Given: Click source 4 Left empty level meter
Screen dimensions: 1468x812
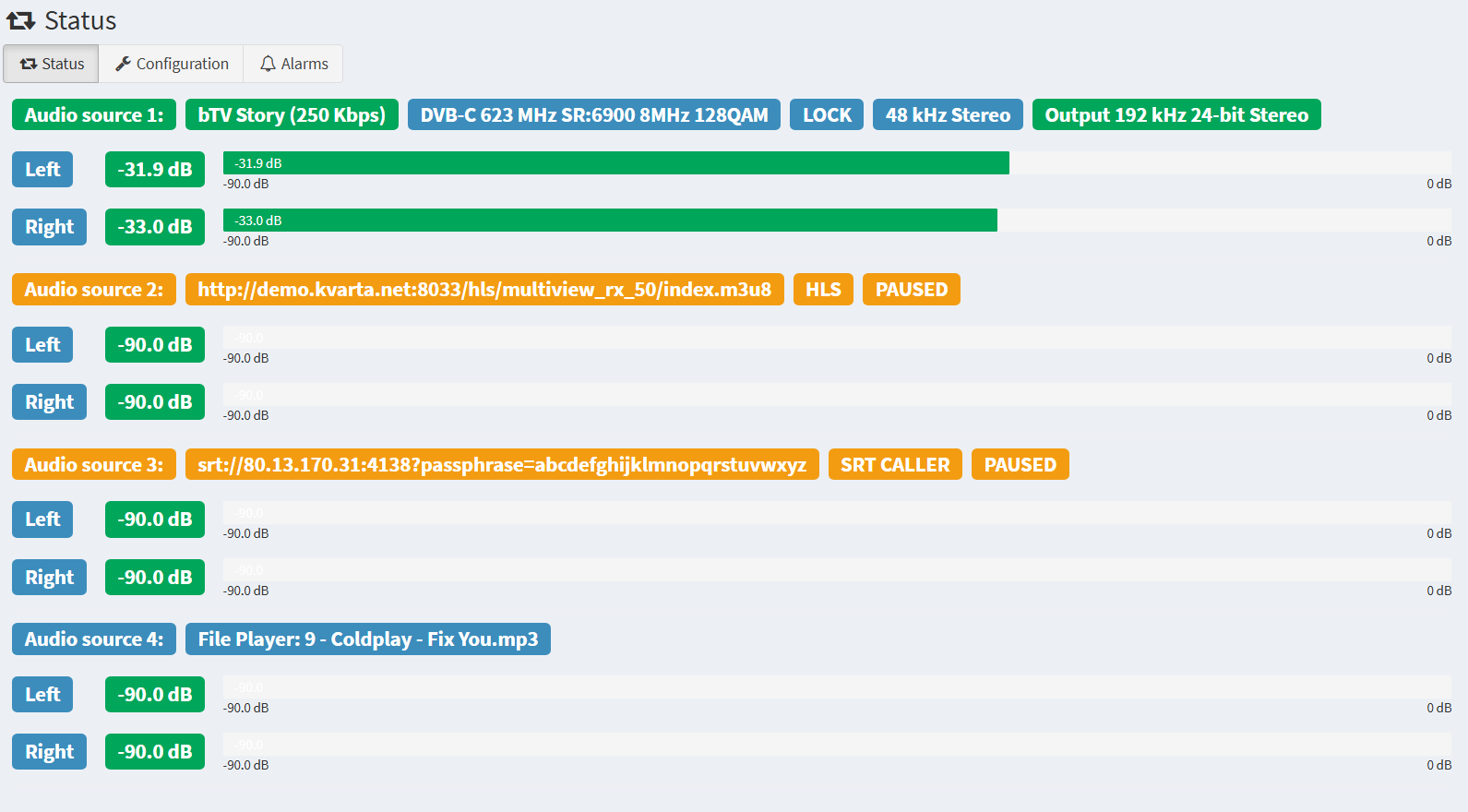Looking at the screenshot, I should pyautogui.click(x=837, y=687).
